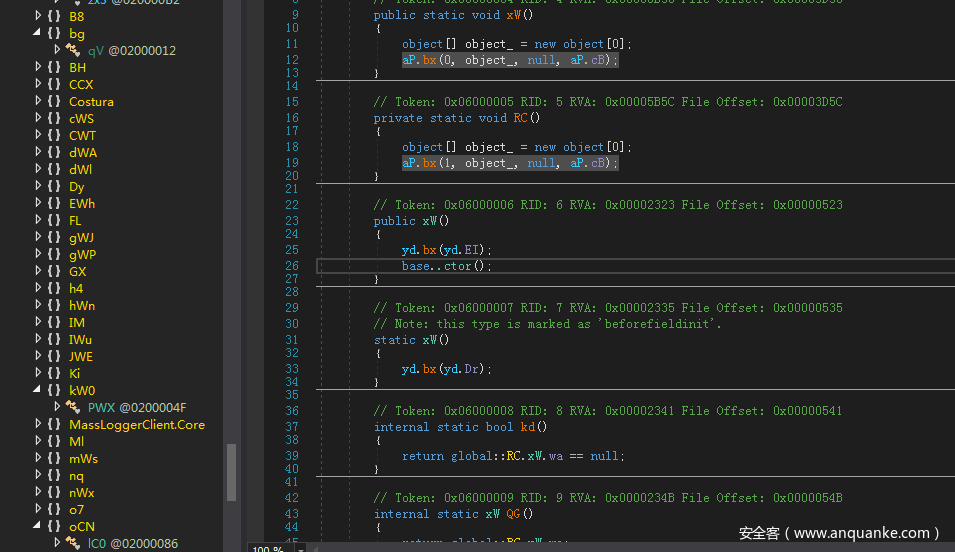The height and width of the screenshot is (552, 955).
Task: Expand the Costura namespace arrow
Action: point(38,101)
